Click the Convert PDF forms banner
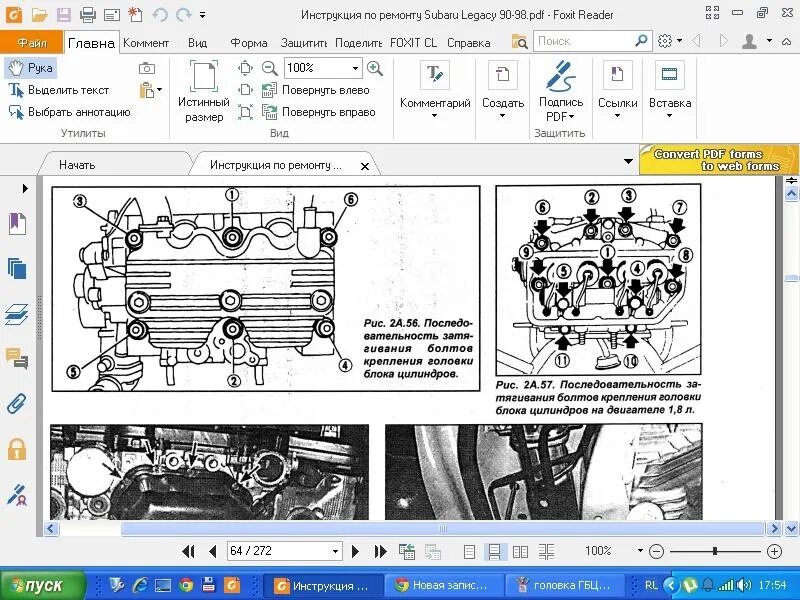 coord(717,159)
